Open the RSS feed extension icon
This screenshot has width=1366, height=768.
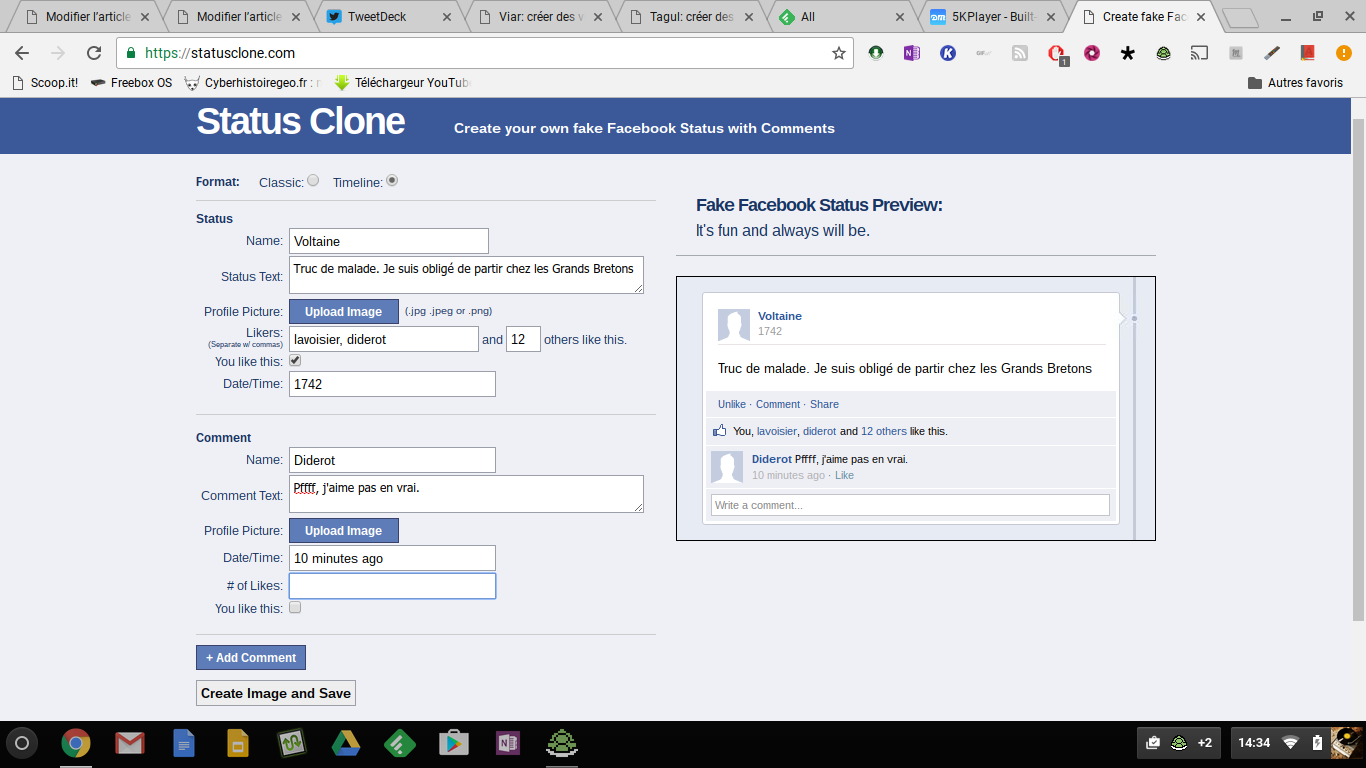[1019, 53]
